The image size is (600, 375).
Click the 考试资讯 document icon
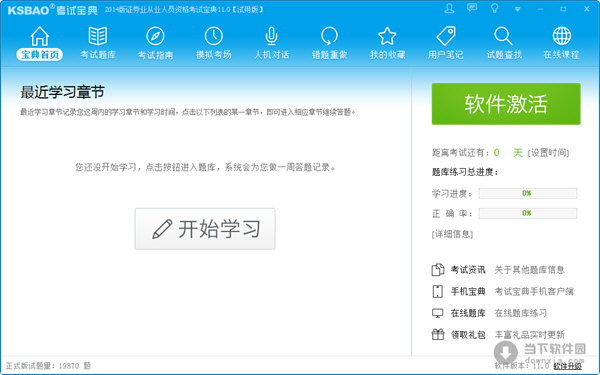click(438, 270)
